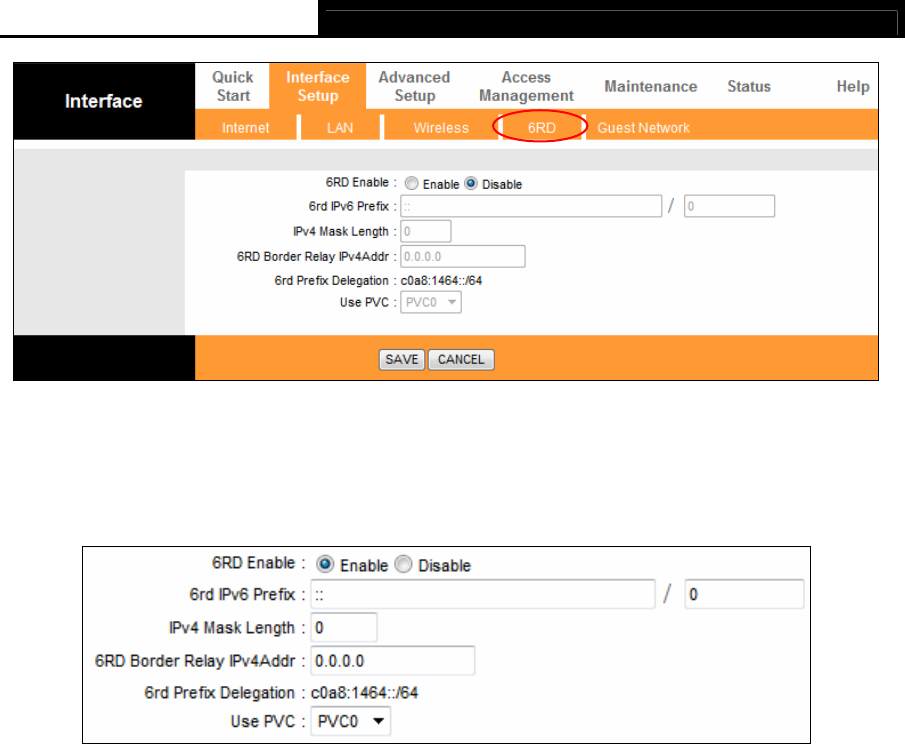Switch to the Maintenance tab

[650, 87]
